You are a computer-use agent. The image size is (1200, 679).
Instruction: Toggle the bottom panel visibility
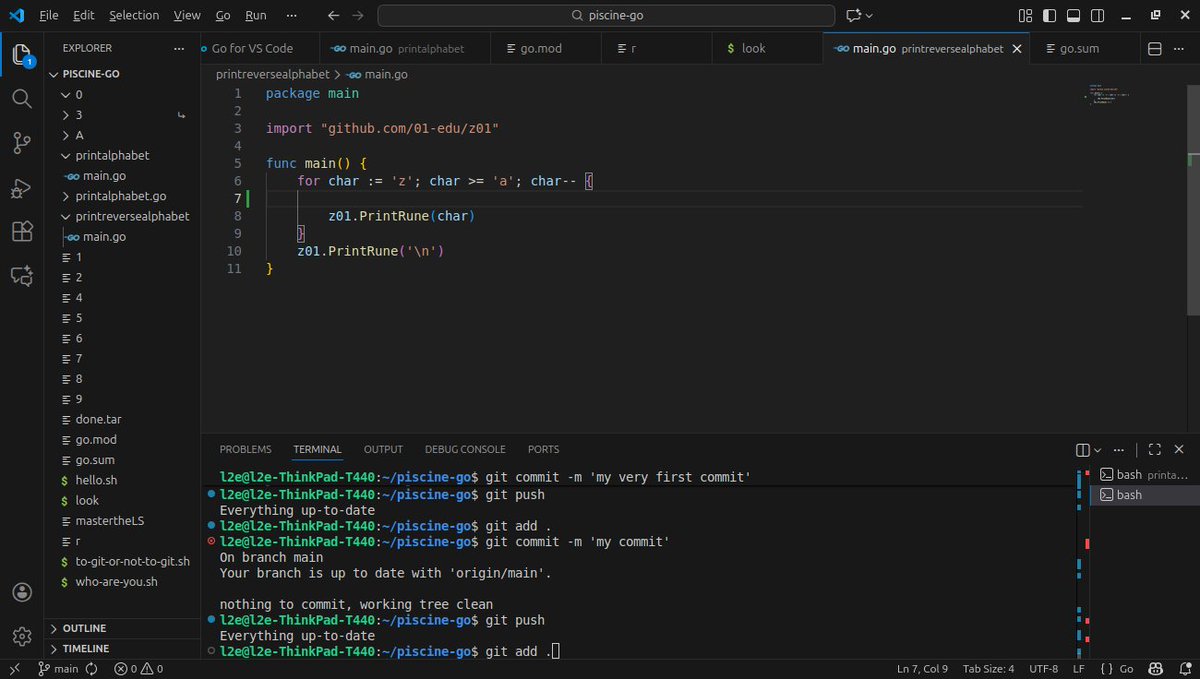pos(1073,15)
